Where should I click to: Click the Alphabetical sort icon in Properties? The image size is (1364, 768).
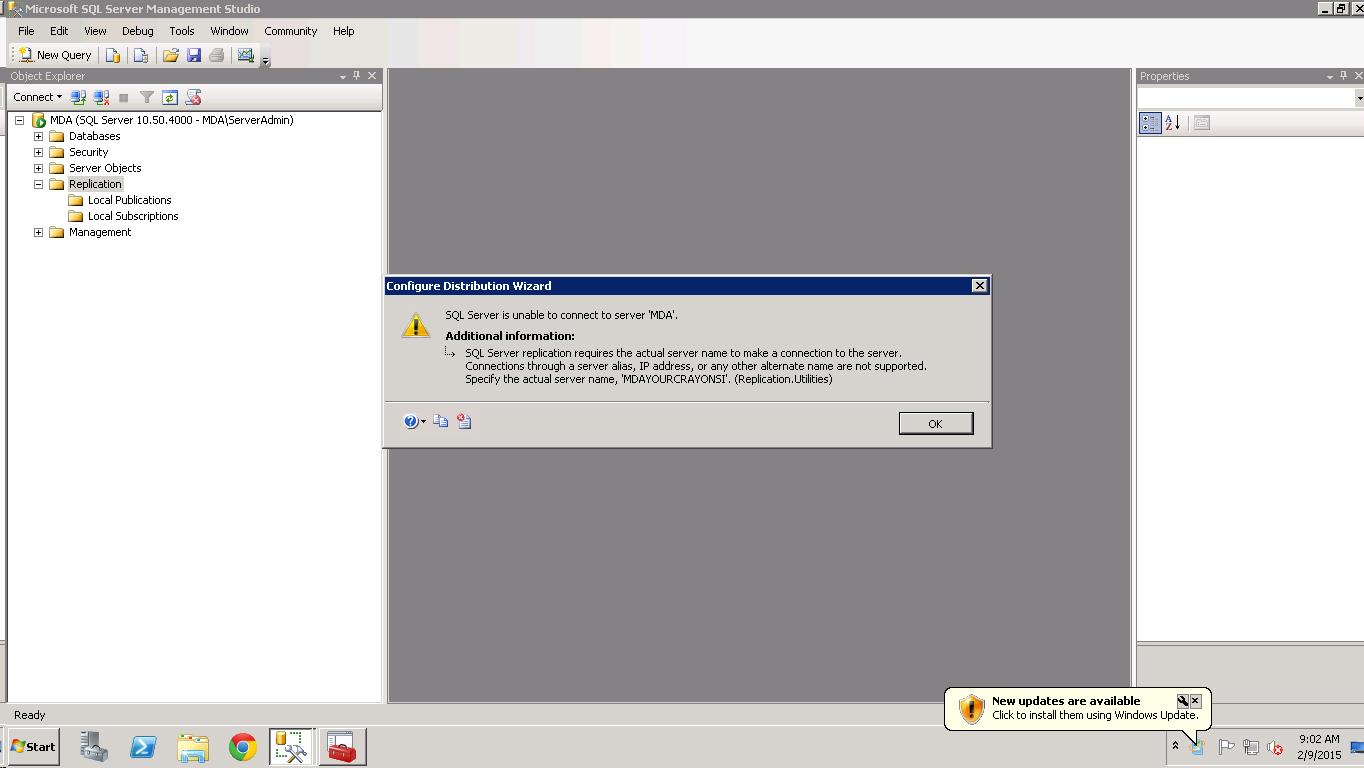(x=1173, y=122)
